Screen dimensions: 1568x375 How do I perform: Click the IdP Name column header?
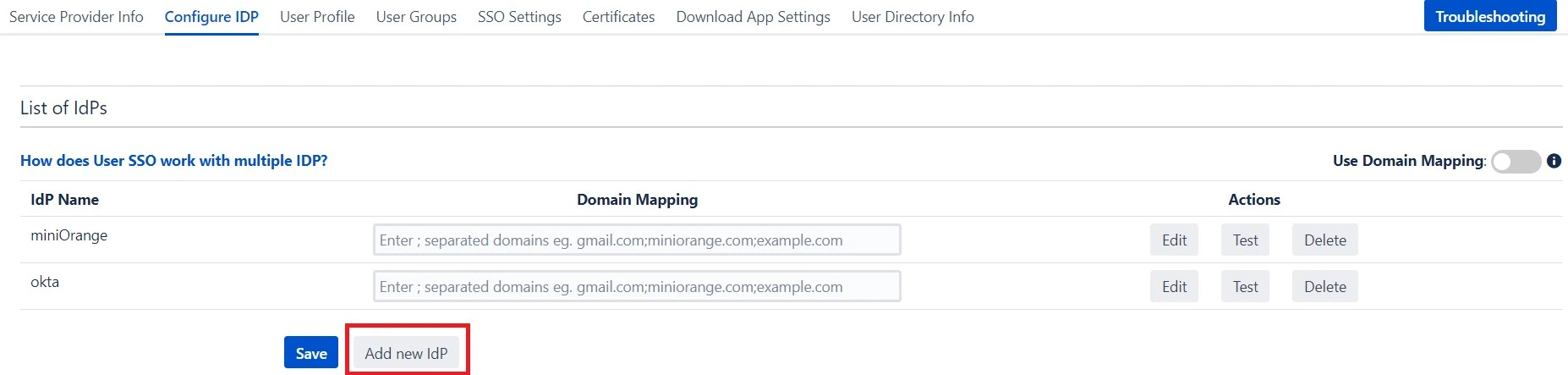[x=64, y=200]
